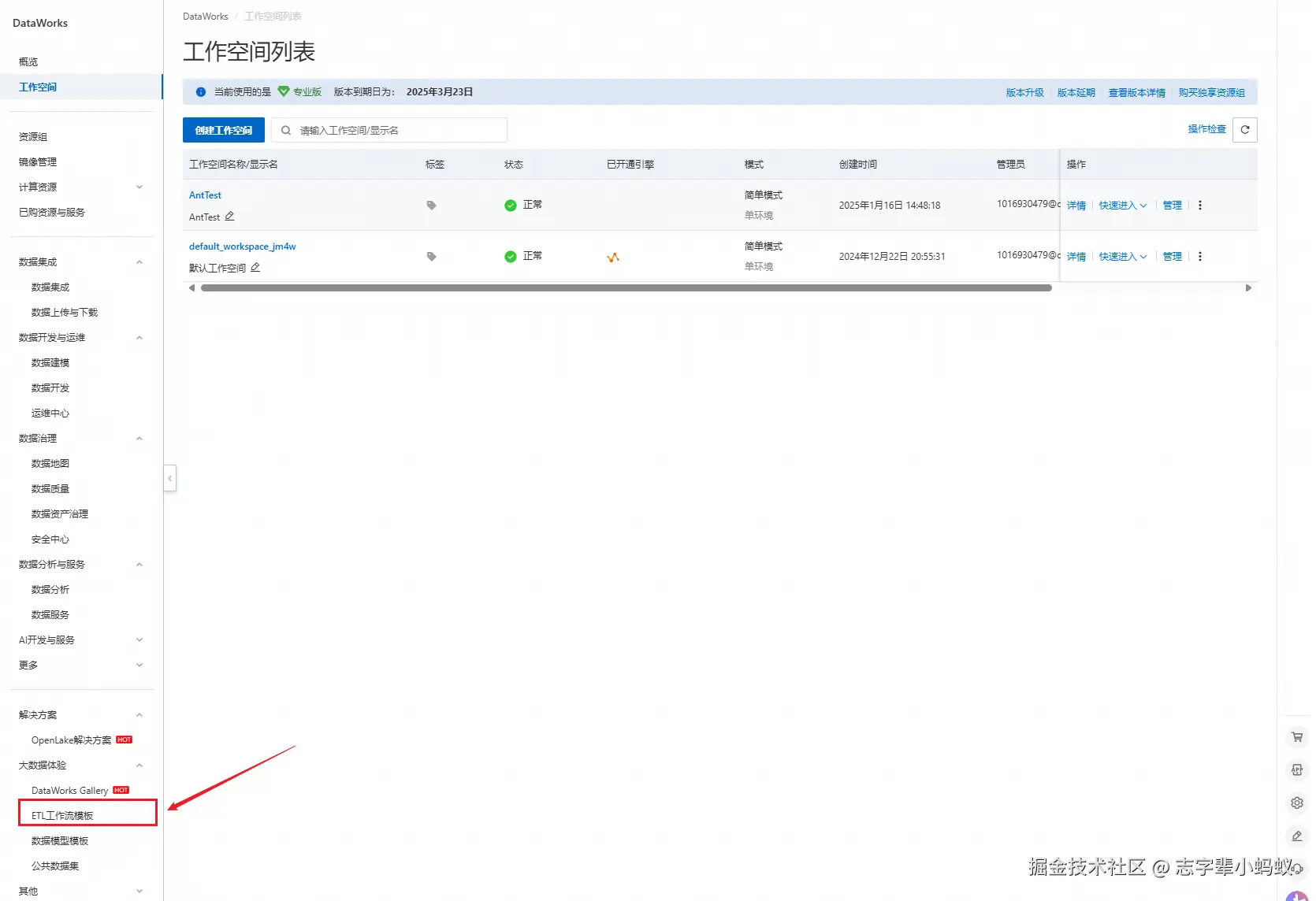
Task: Edit the AntTest display name with the pencil icon
Action: coord(229,216)
